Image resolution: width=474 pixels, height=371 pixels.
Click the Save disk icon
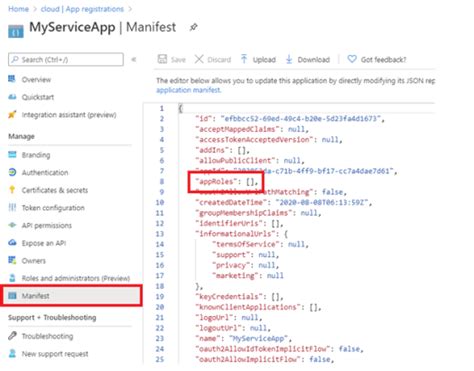[x=162, y=59]
